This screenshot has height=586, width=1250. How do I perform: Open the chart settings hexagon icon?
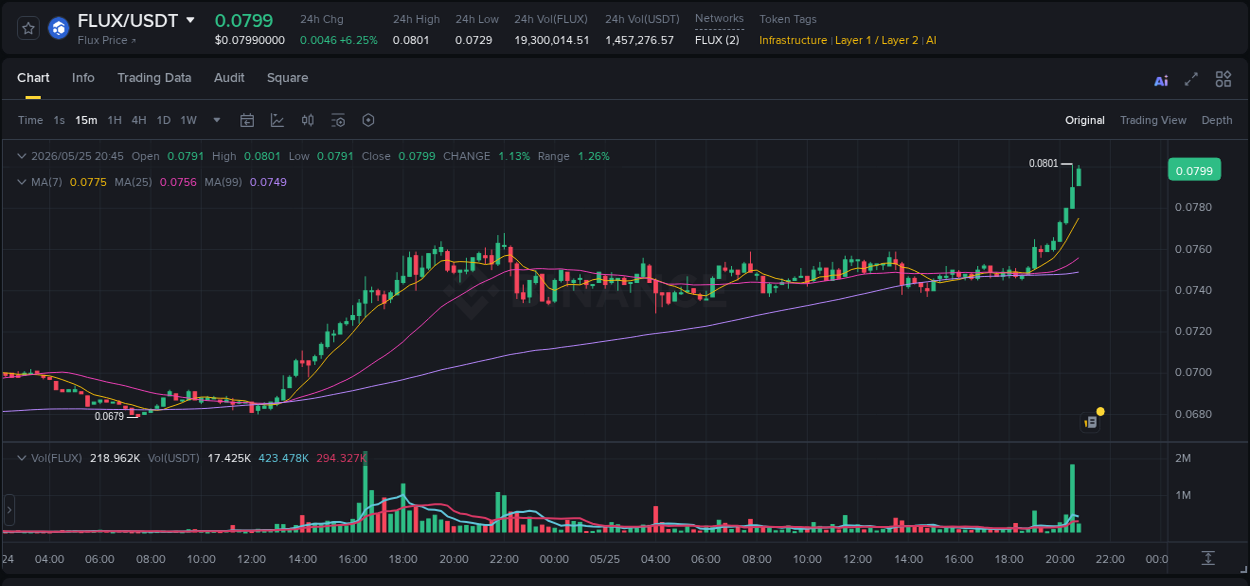pyautogui.click(x=368, y=120)
